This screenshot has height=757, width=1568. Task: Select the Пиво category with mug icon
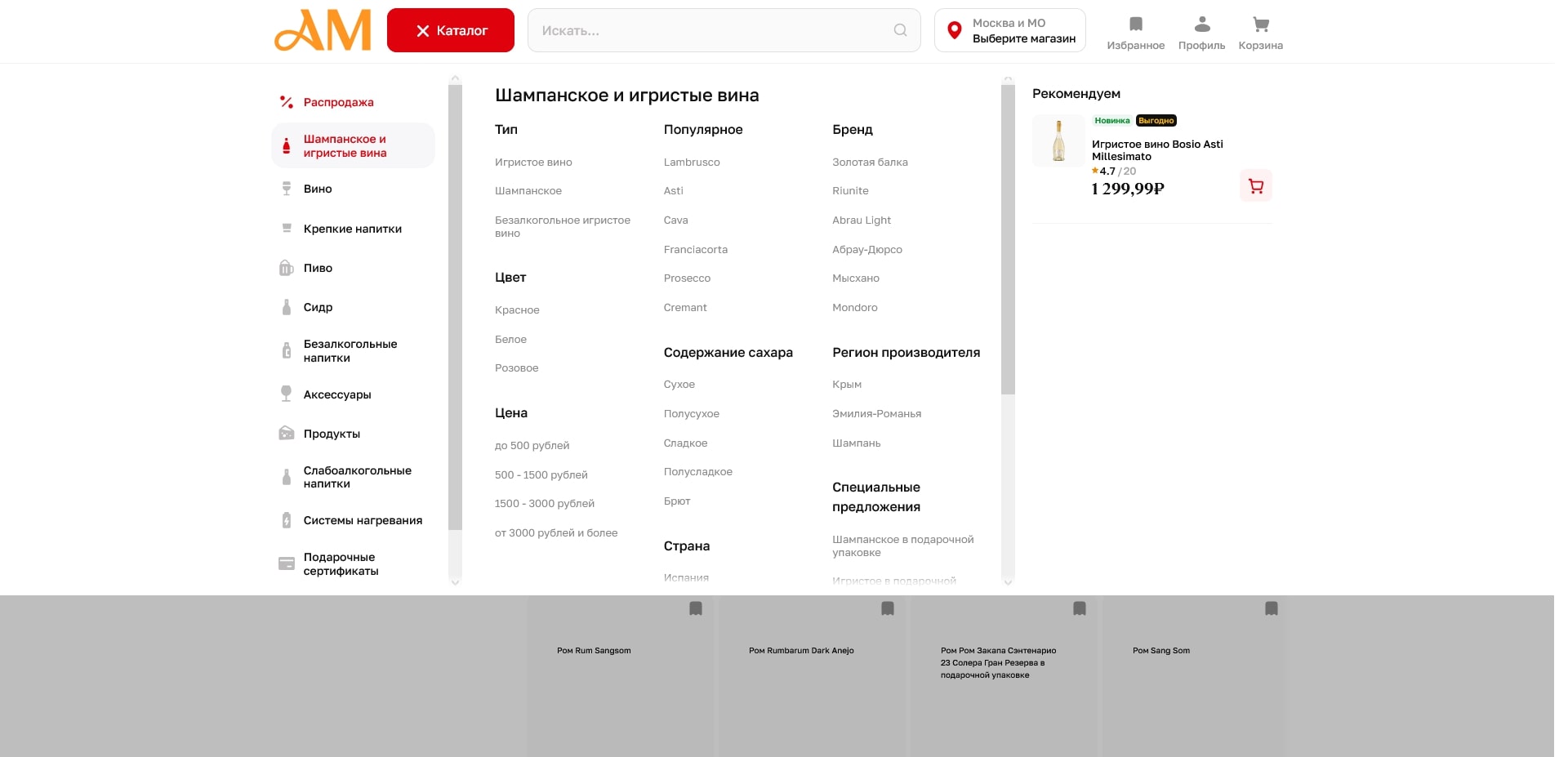(318, 268)
